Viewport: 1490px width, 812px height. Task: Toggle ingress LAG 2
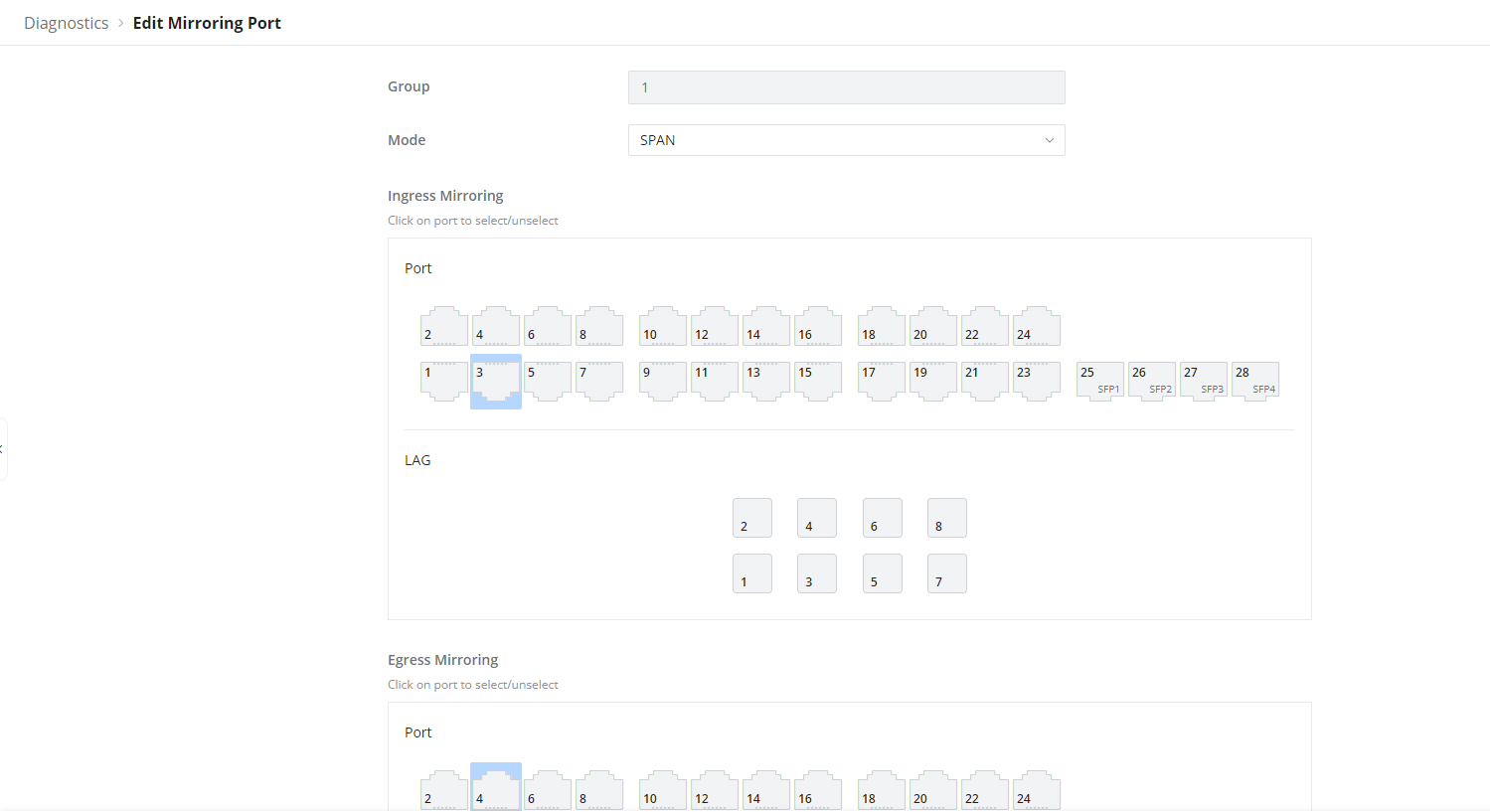pyautogui.click(x=752, y=518)
